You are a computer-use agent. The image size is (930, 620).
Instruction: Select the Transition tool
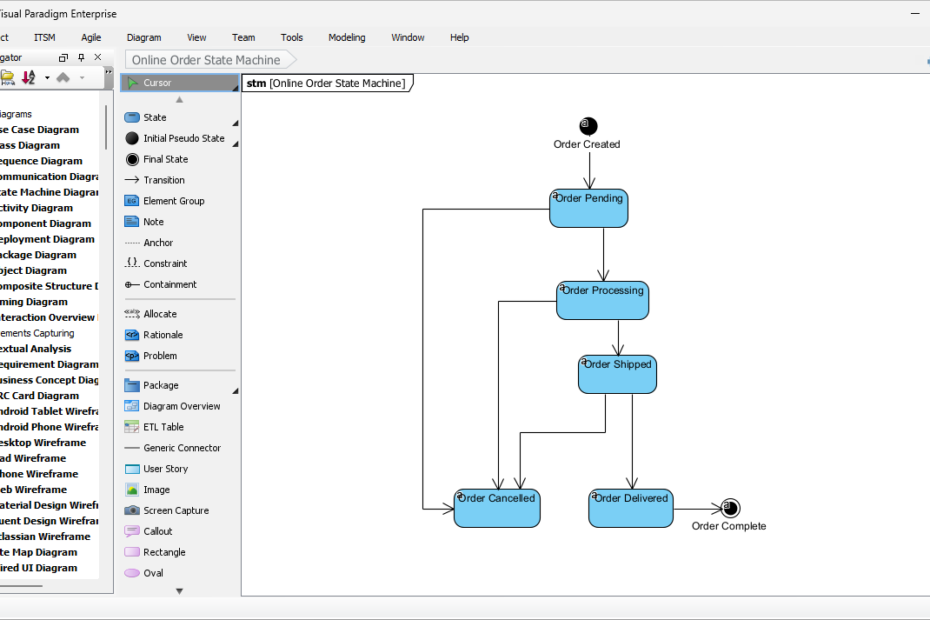pos(166,180)
